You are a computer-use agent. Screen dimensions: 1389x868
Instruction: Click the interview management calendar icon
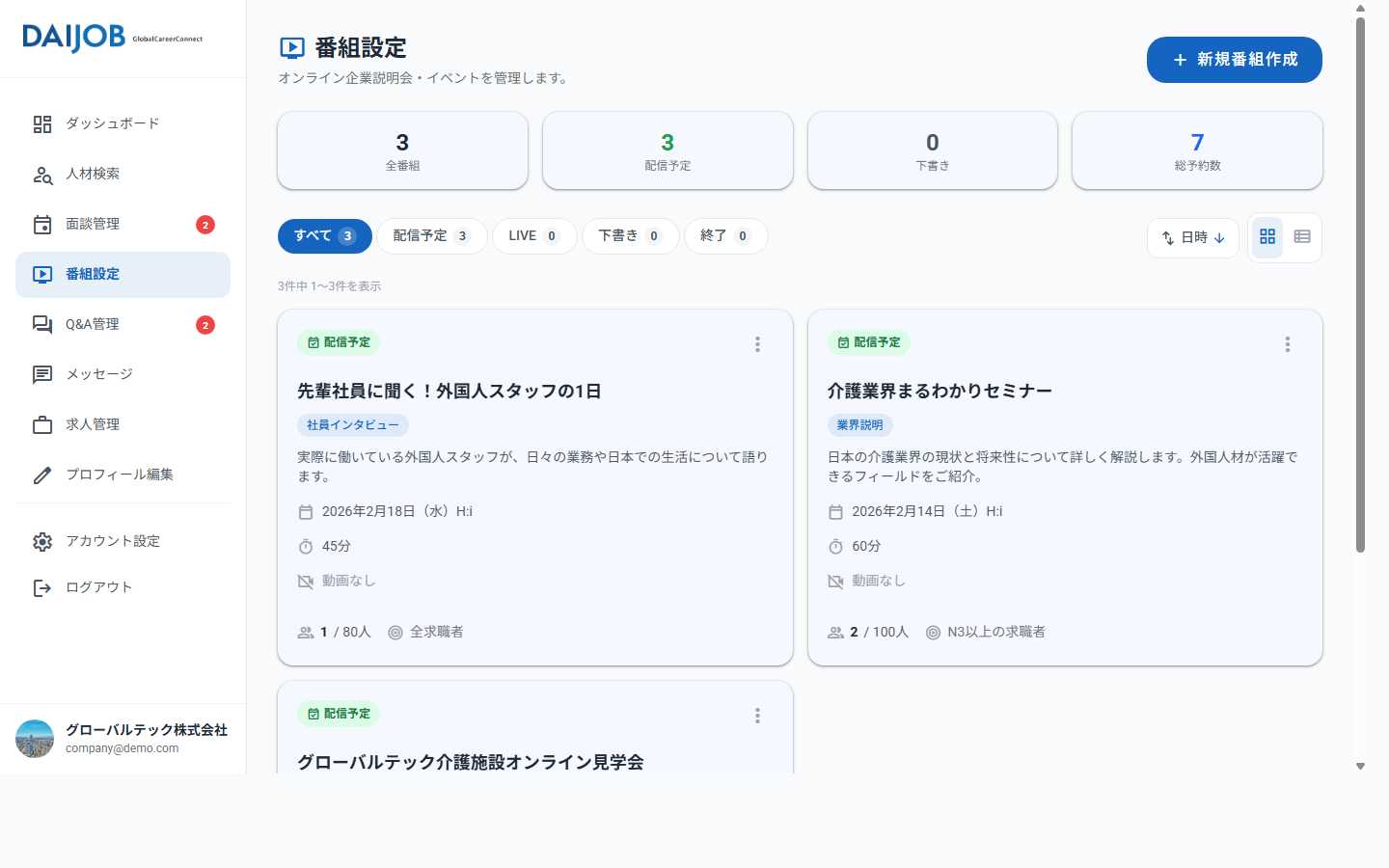(42, 225)
